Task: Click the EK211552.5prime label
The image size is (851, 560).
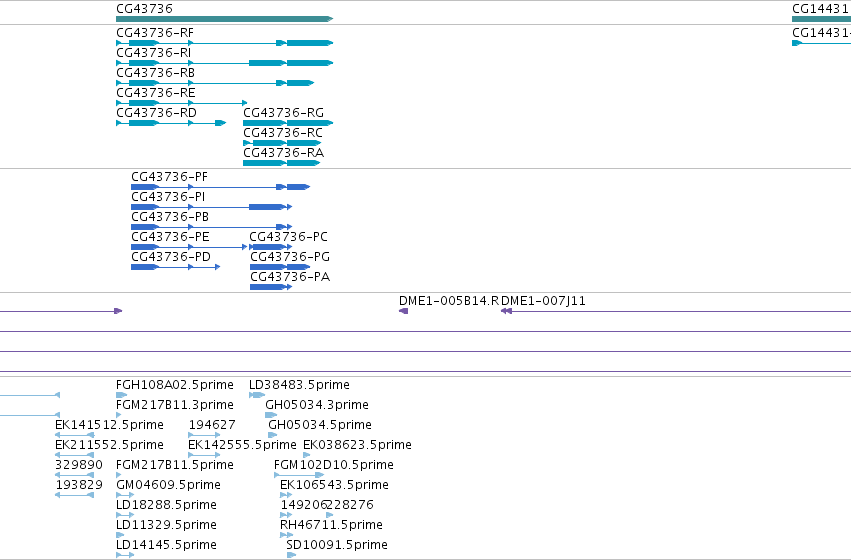Action: tap(110, 446)
